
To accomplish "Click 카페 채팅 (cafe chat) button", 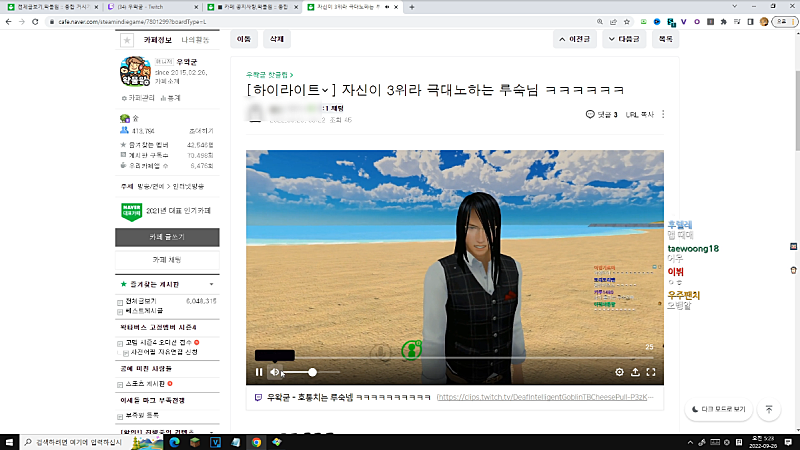I will (x=167, y=260).
